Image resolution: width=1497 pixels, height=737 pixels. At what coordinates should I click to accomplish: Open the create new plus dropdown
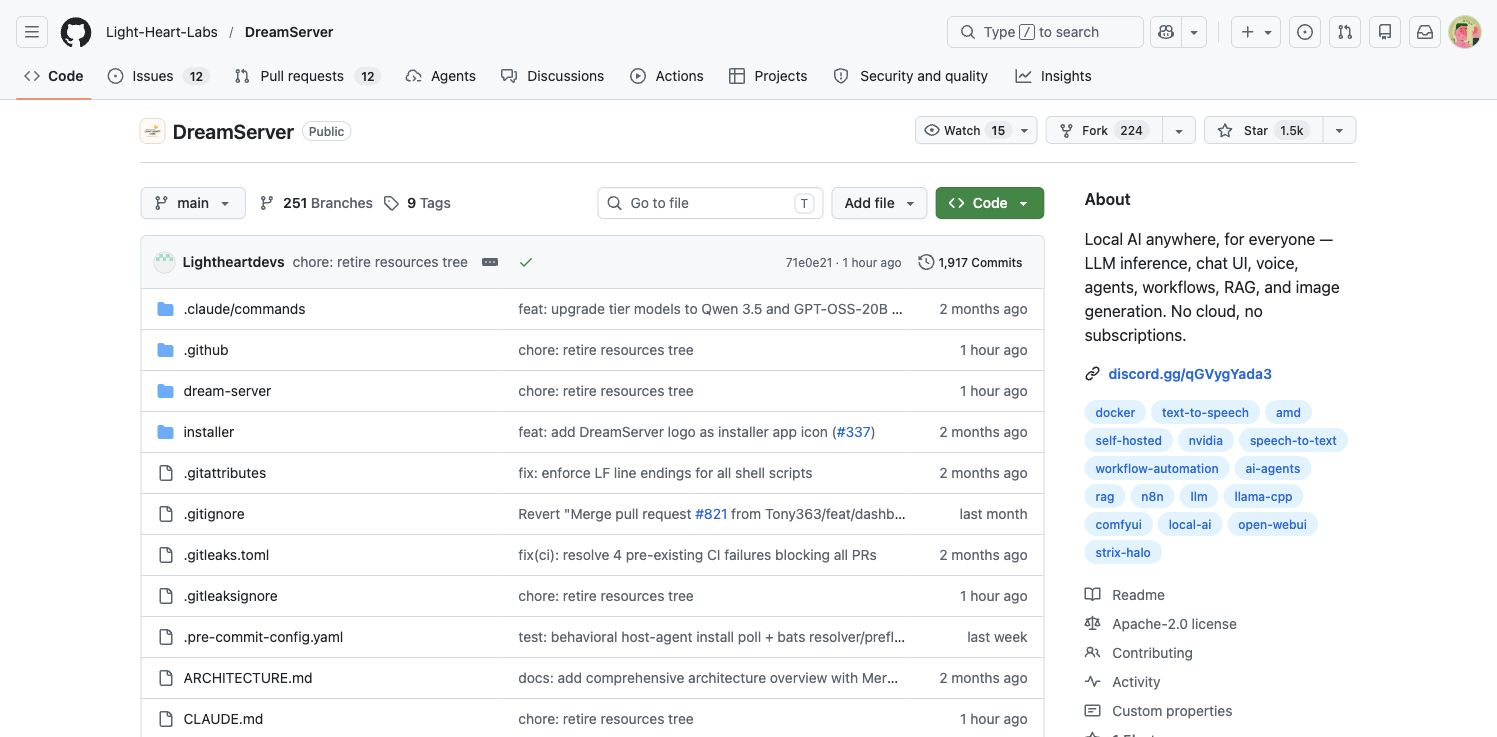(1256, 32)
